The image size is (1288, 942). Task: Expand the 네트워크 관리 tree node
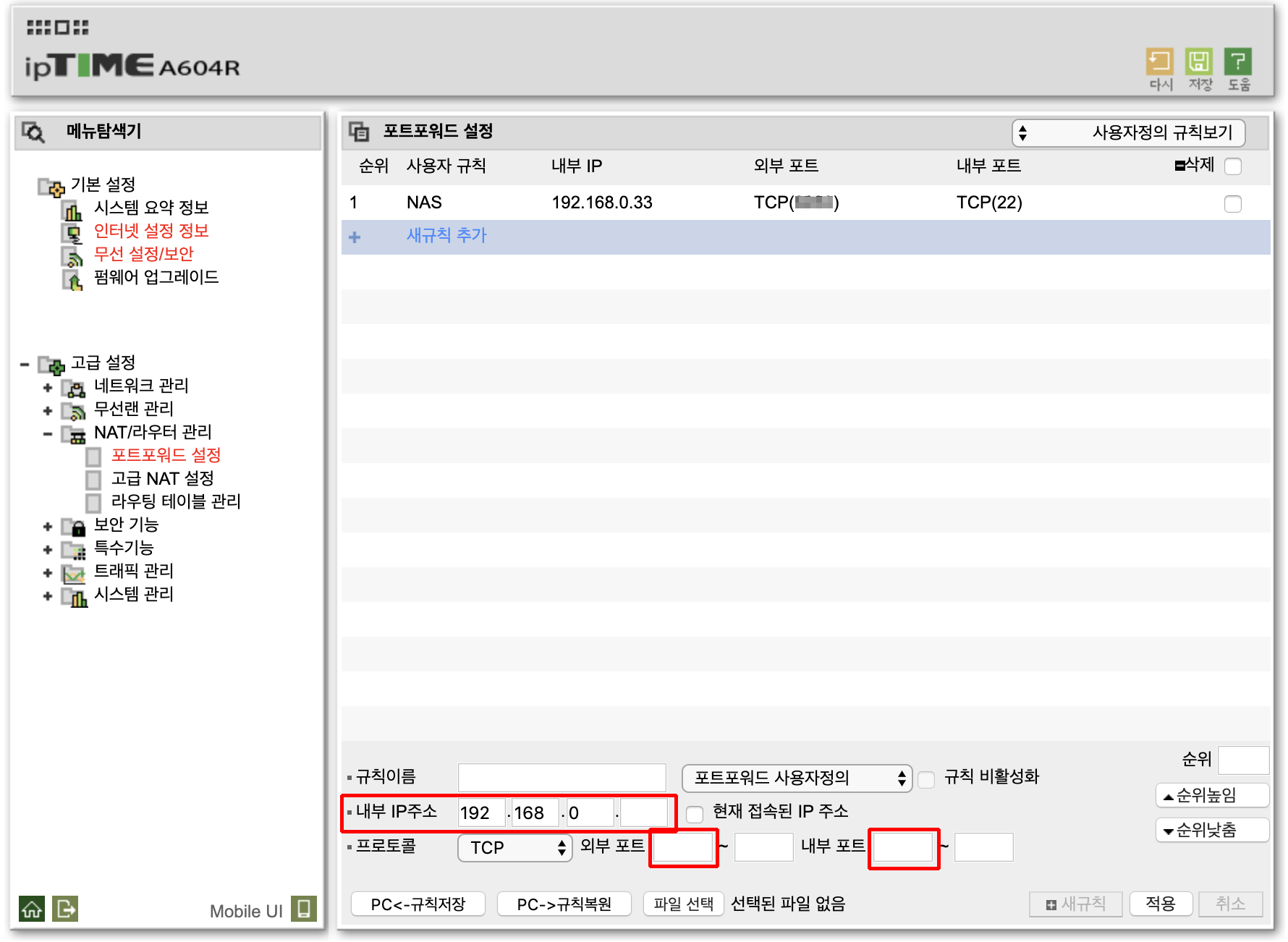tap(48, 388)
